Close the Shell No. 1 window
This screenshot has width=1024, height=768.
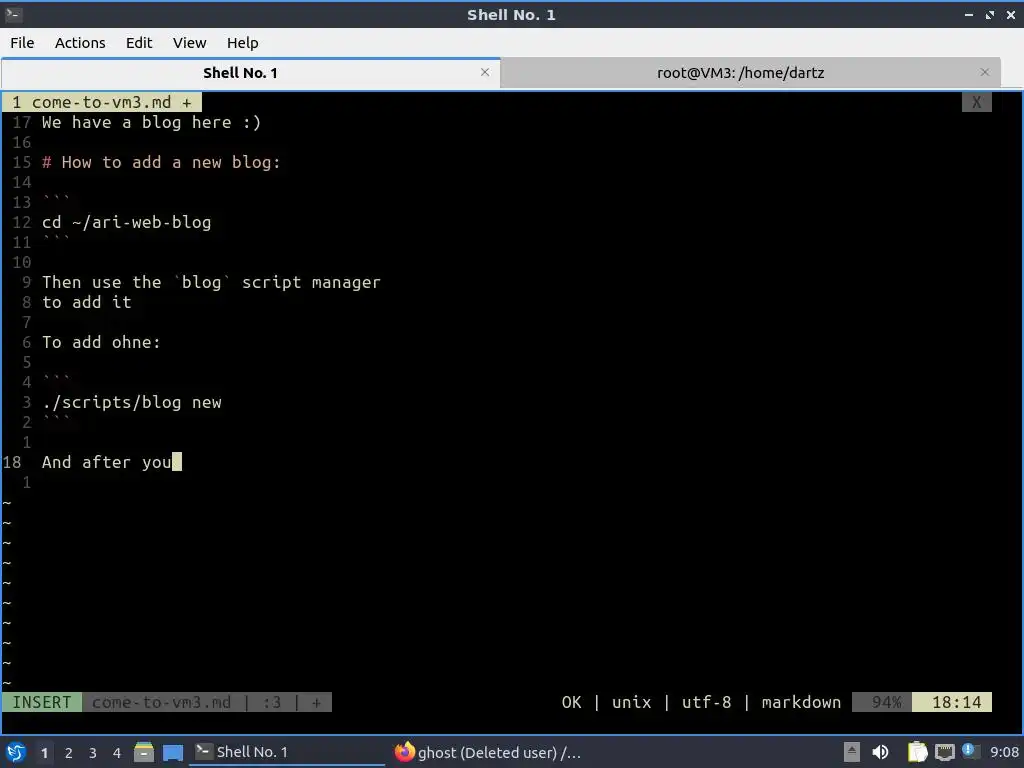[1011, 14]
